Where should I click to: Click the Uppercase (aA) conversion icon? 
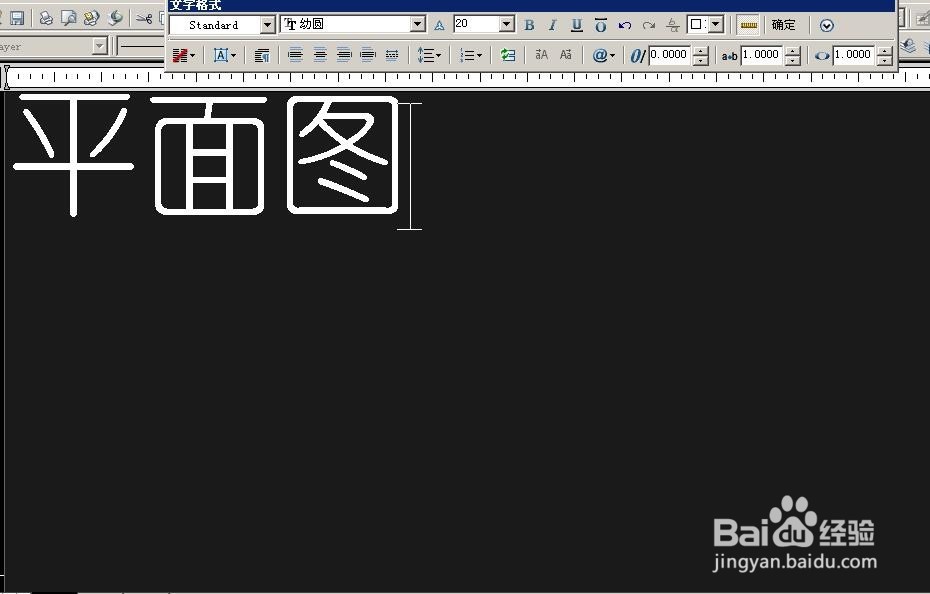tap(540, 55)
